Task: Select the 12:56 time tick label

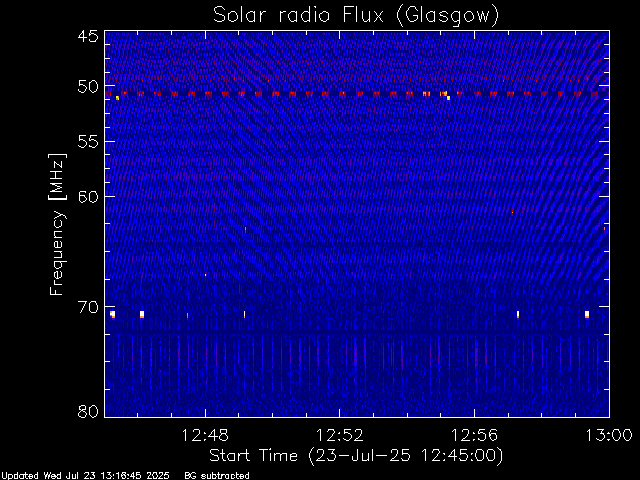Action: tap(474, 435)
